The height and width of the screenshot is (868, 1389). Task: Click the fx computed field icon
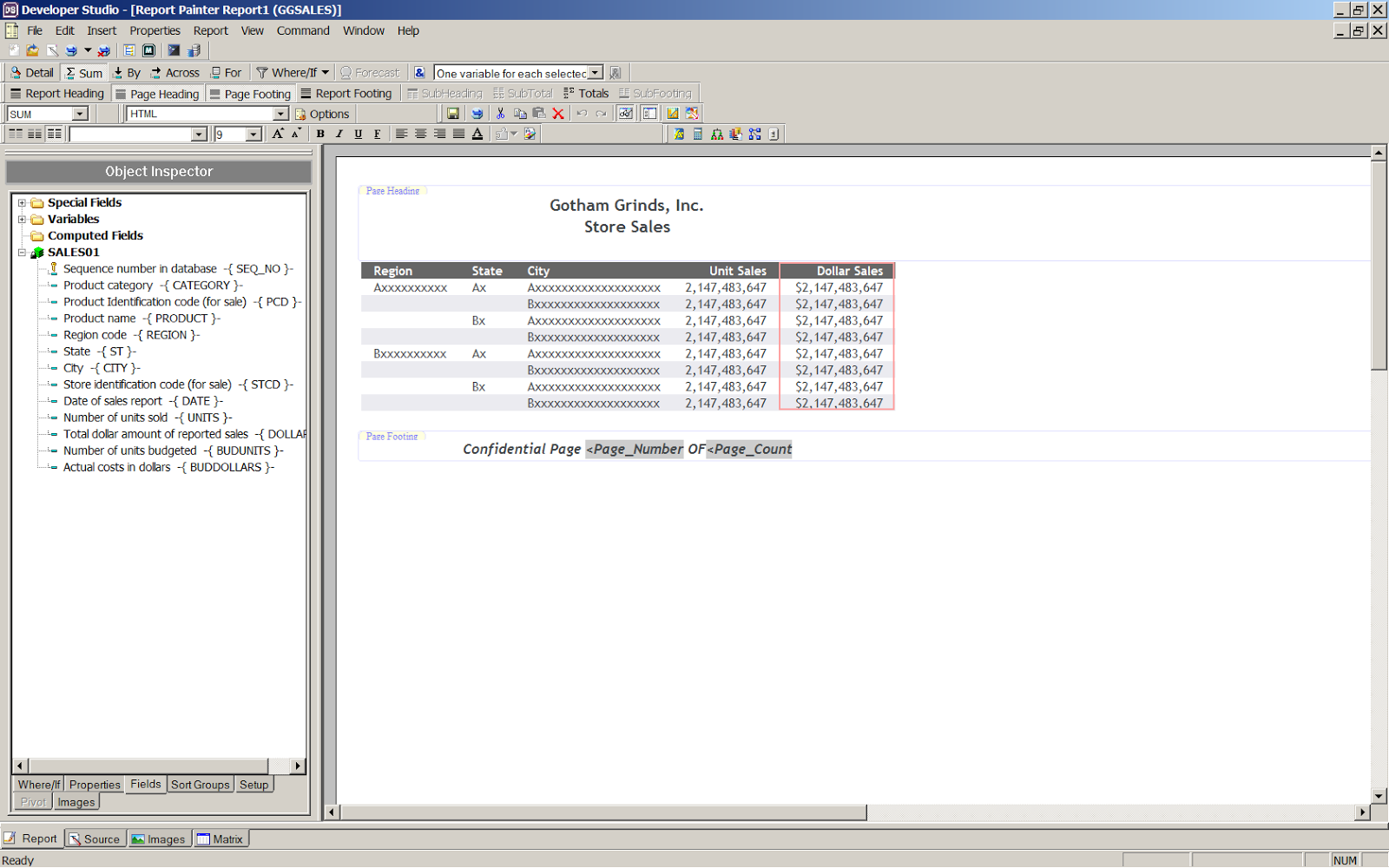coord(679,134)
